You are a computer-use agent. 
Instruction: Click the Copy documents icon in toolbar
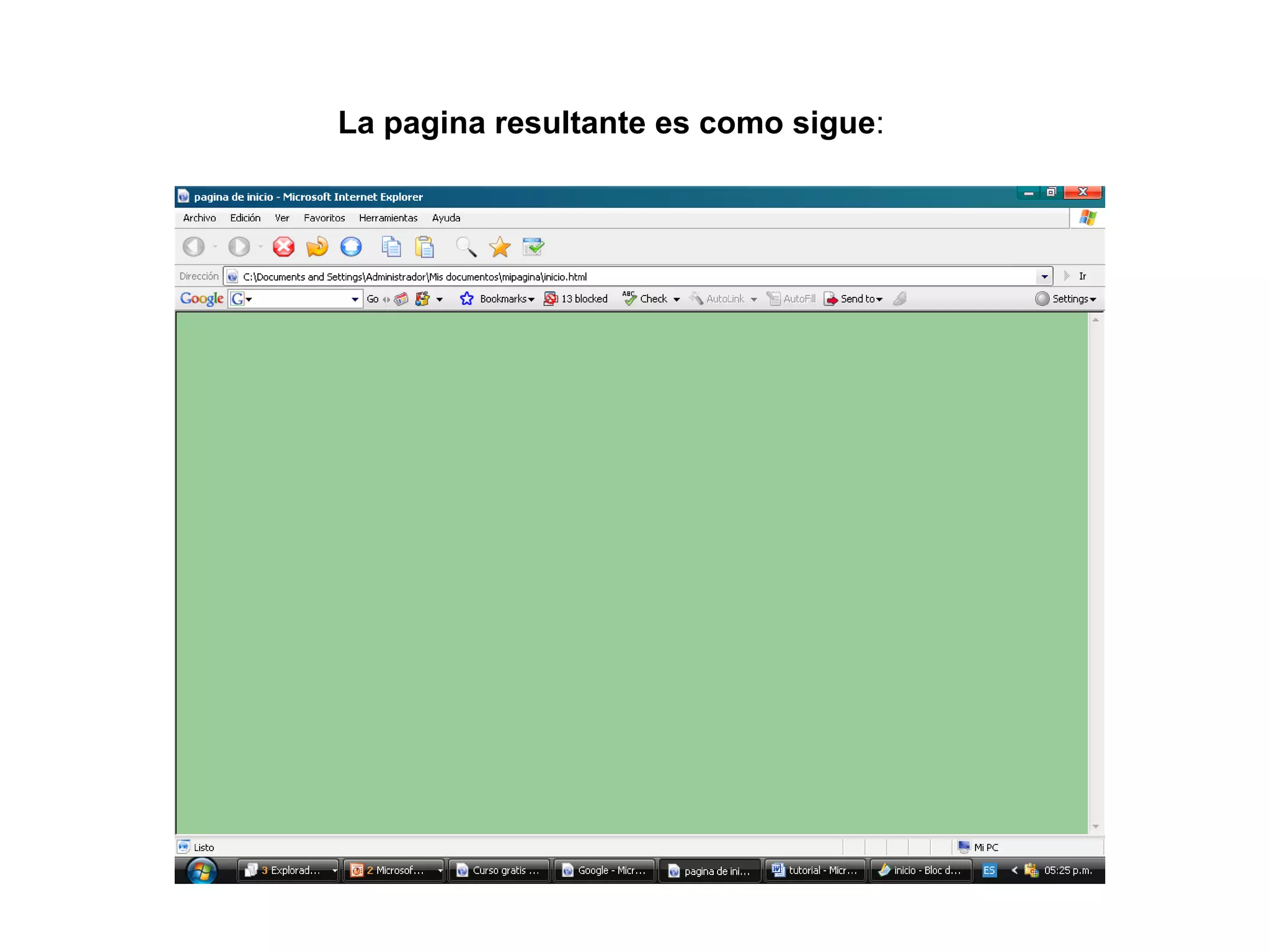[x=391, y=247]
